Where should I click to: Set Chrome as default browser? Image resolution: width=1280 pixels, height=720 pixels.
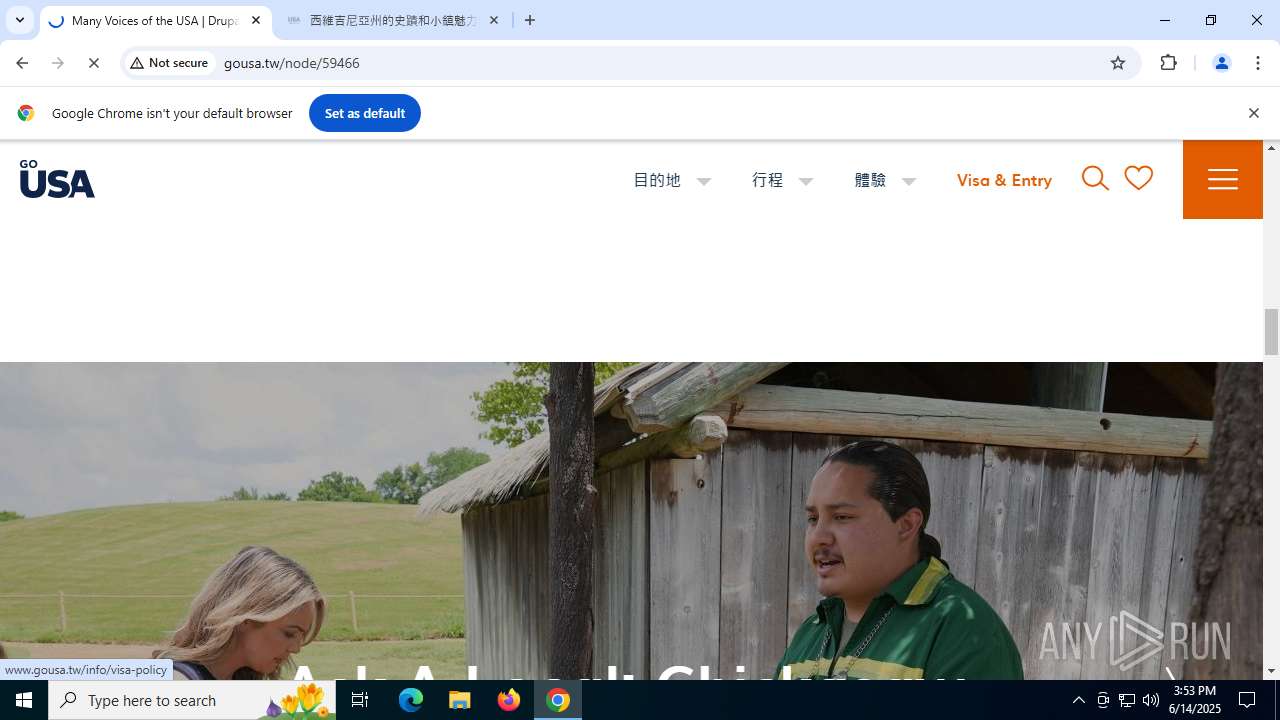point(364,113)
